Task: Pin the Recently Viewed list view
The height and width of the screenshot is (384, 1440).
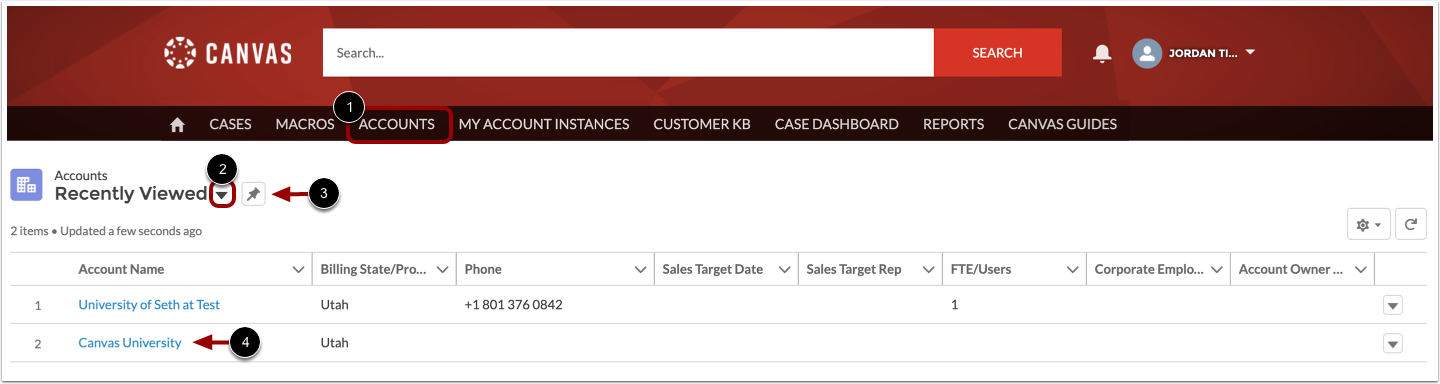Action: click(254, 195)
